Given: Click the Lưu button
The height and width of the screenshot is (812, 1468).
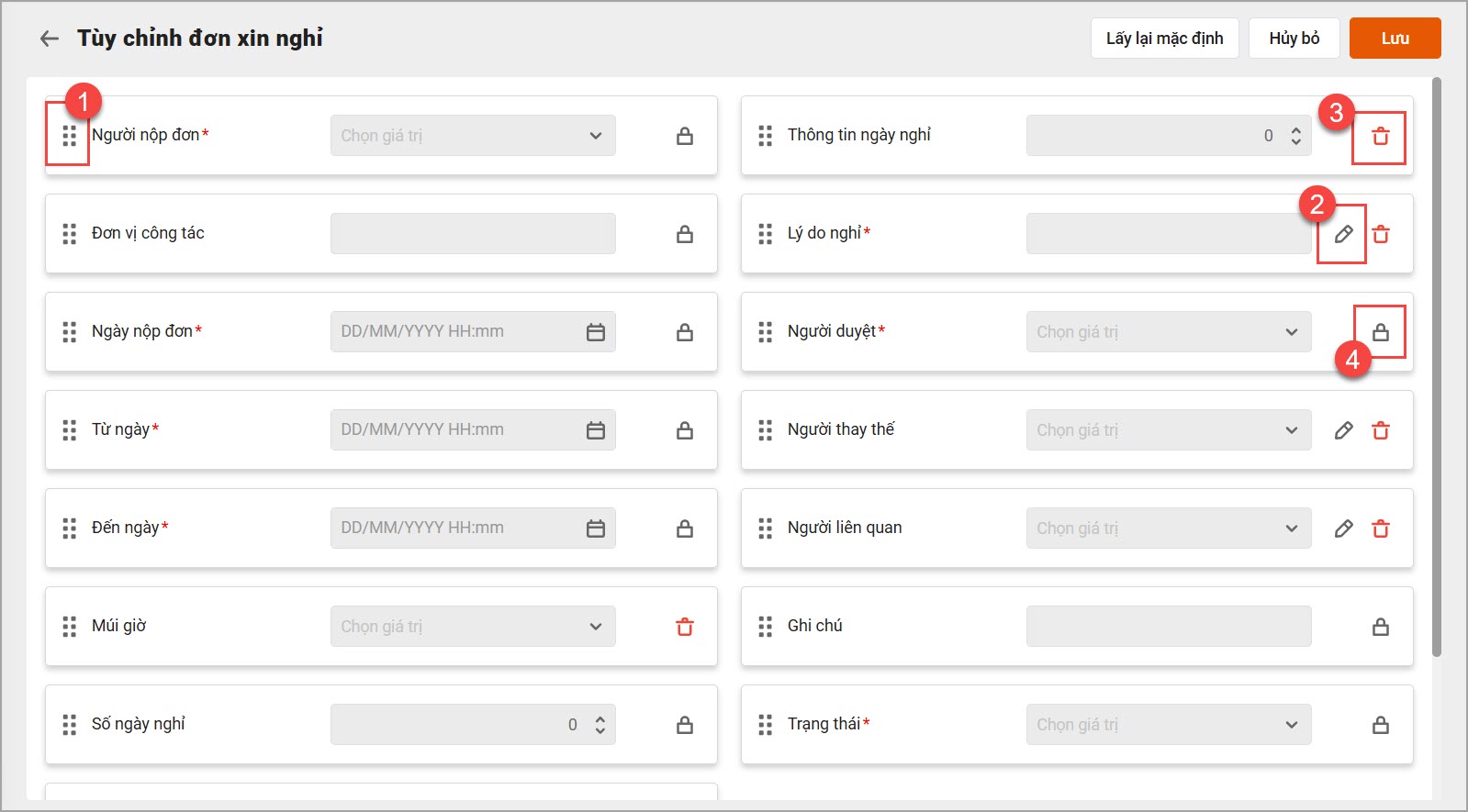Looking at the screenshot, I should tap(1395, 39).
